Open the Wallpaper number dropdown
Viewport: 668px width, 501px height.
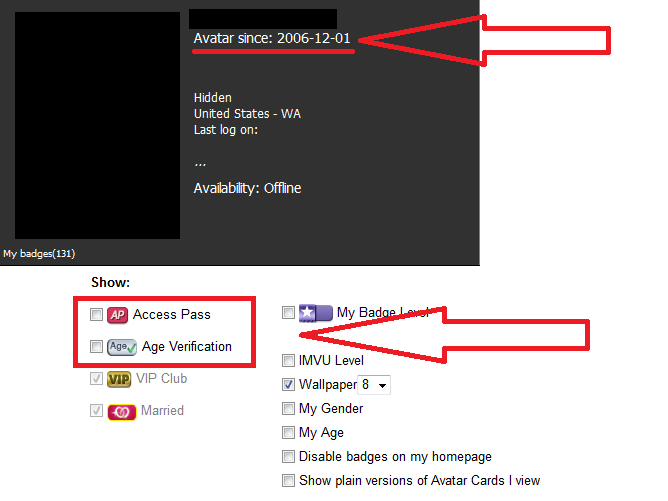(374, 385)
